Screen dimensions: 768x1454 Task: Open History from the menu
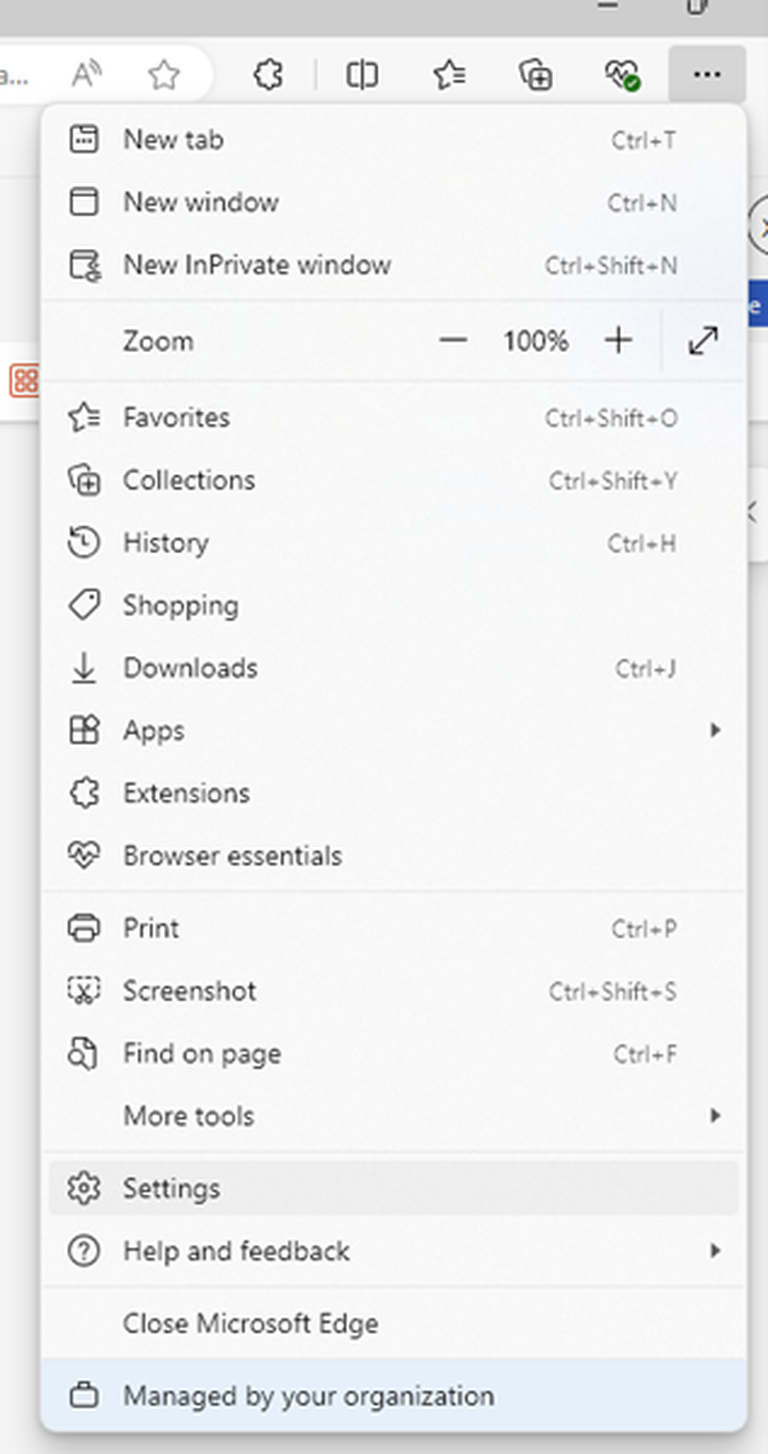click(x=393, y=543)
